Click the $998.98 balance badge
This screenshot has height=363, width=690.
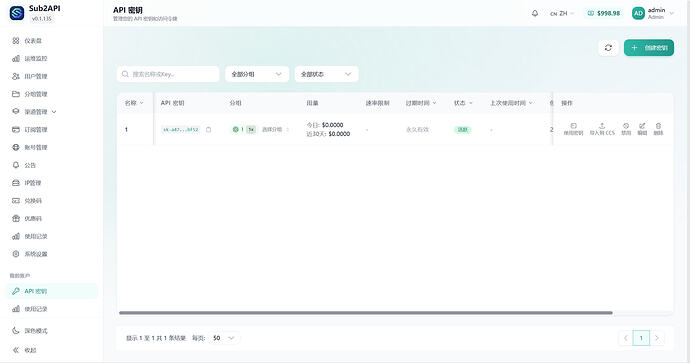(x=604, y=14)
